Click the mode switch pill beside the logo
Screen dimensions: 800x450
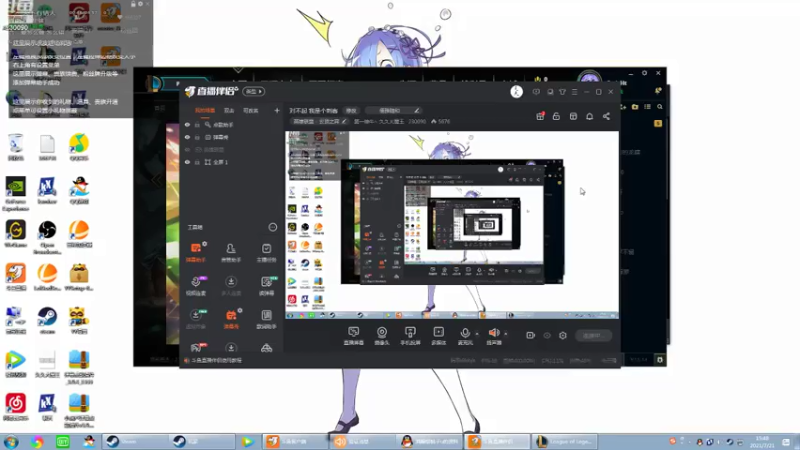click(x=254, y=92)
